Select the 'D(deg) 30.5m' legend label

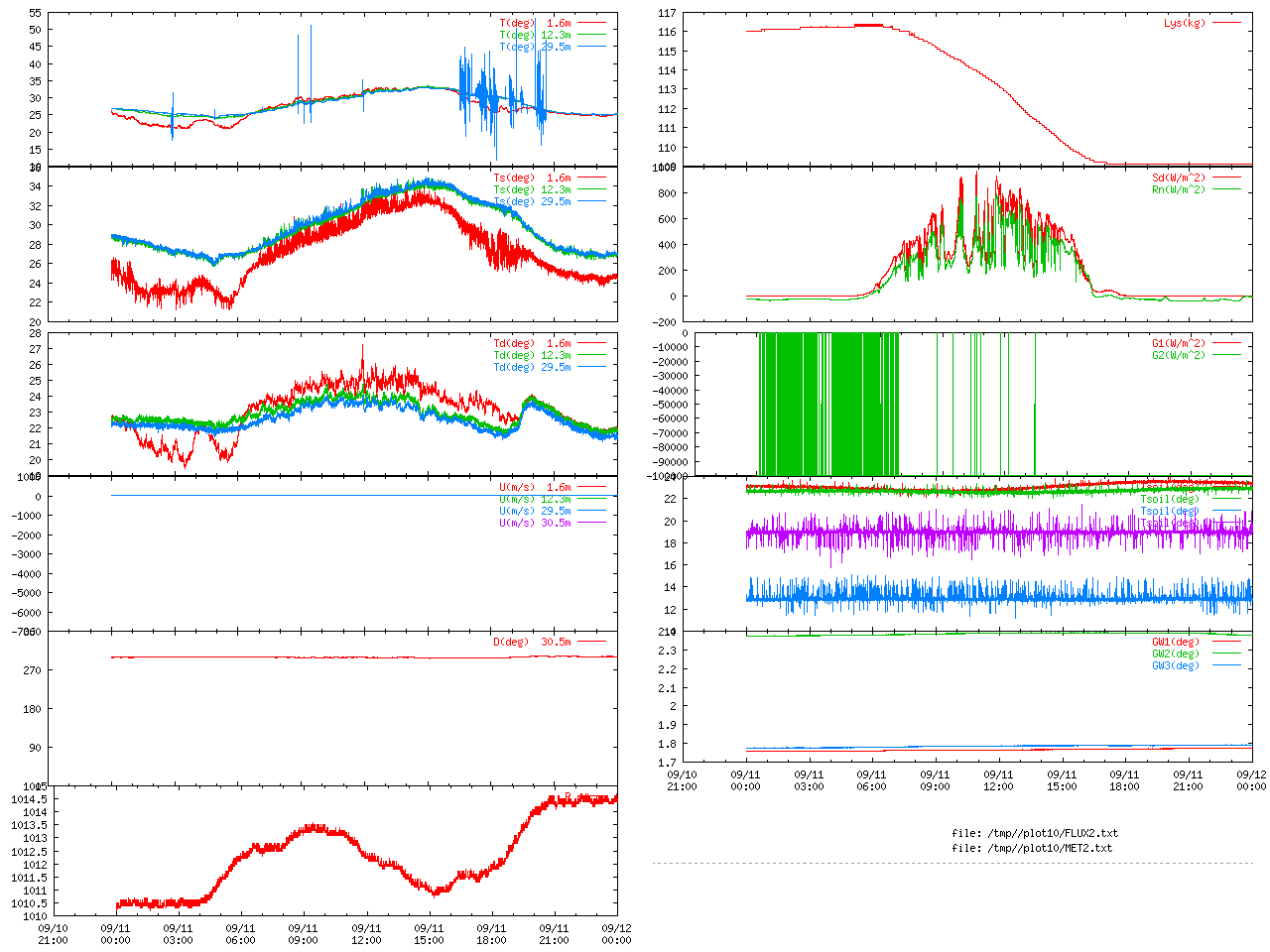click(x=533, y=643)
